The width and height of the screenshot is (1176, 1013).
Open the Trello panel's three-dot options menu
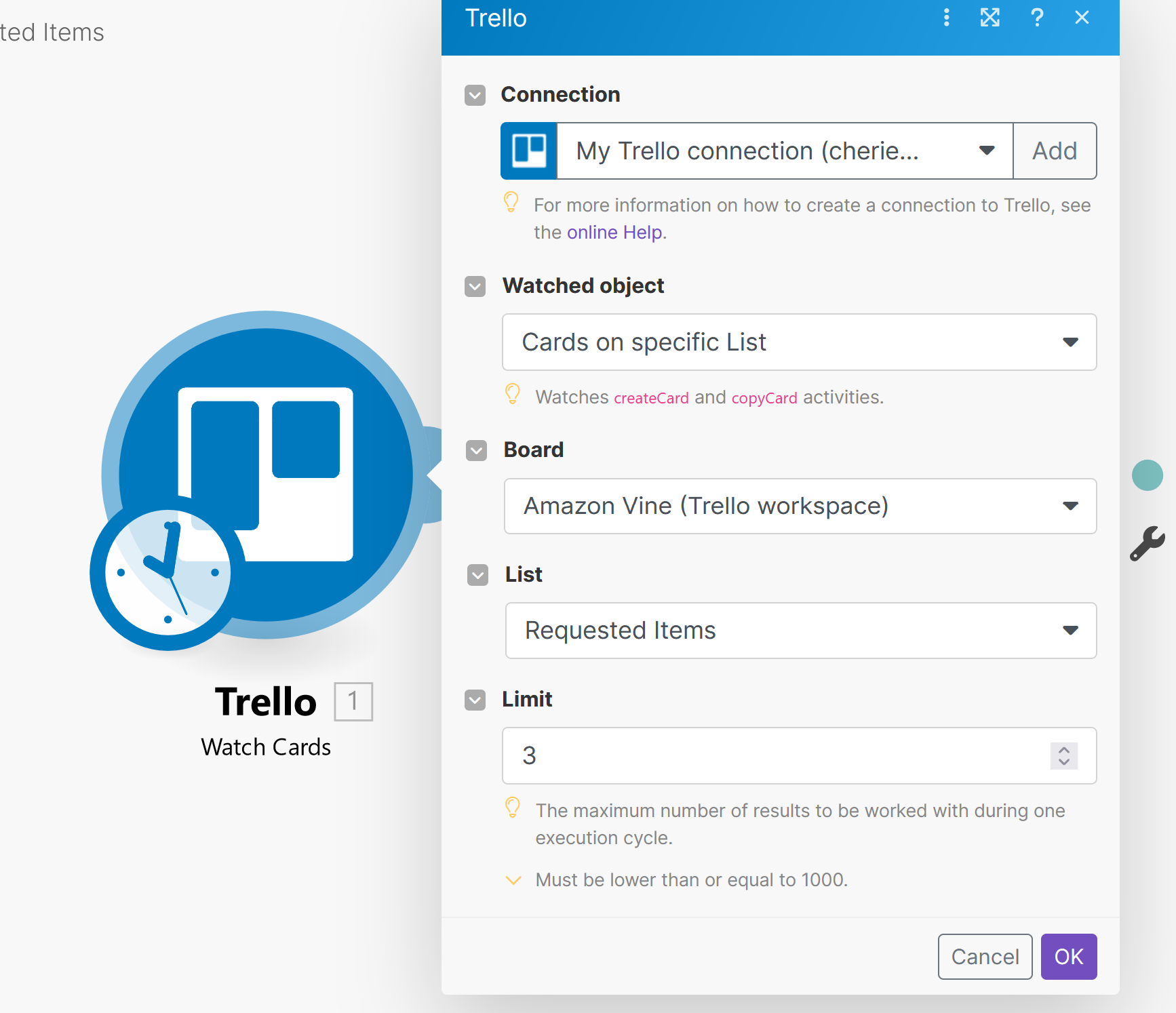[946, 18]
